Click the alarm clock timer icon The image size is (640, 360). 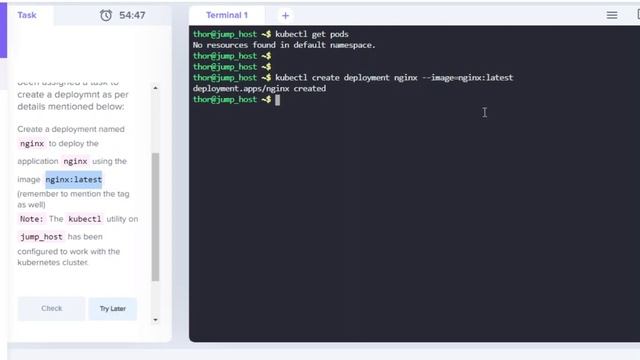(x=106, y=16)
